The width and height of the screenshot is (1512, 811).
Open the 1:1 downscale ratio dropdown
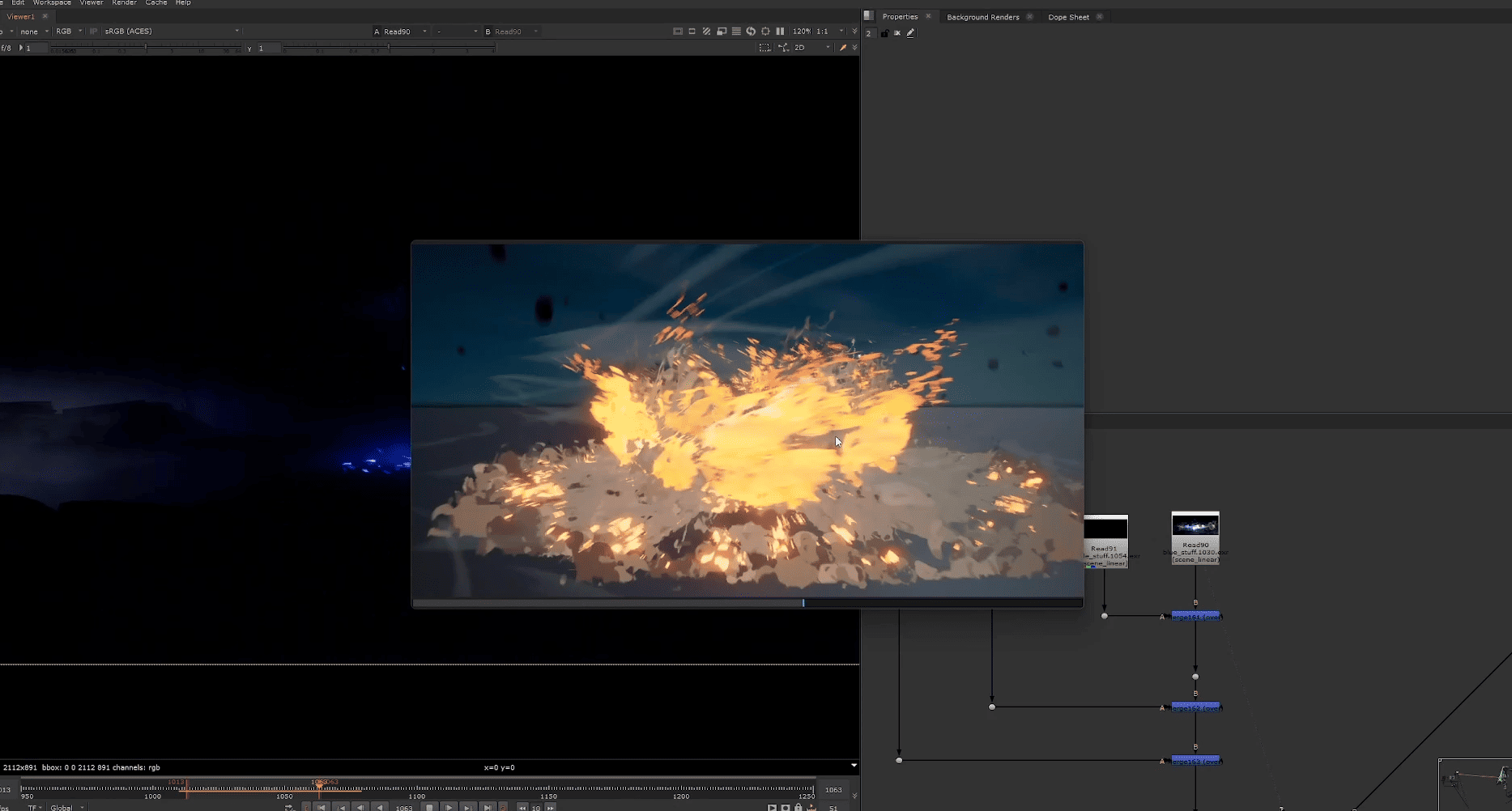coord(829,32)
